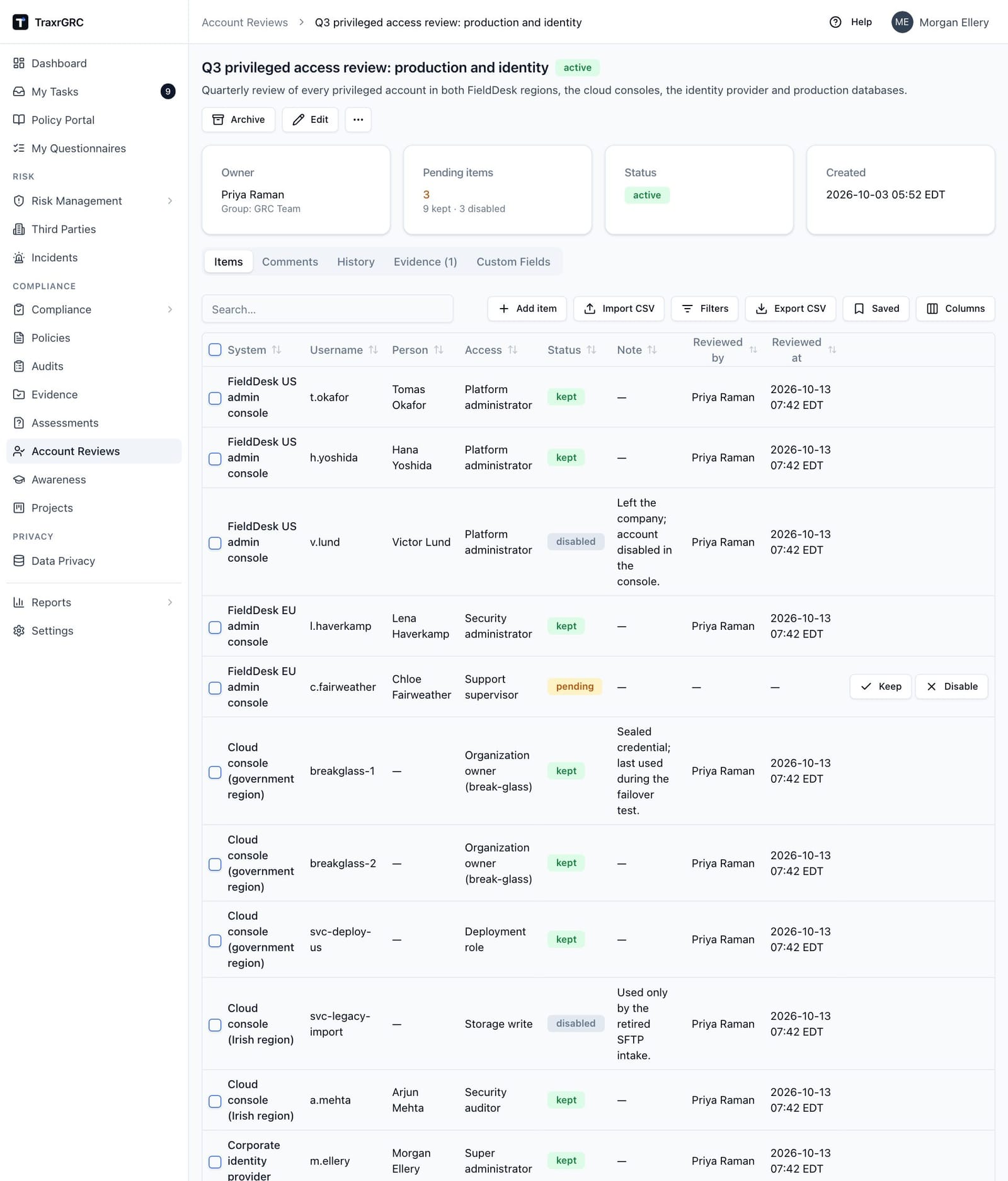Click Disable for c.fairweather
Screen dimensions: 1008x1181
click(x=951, y=687)
